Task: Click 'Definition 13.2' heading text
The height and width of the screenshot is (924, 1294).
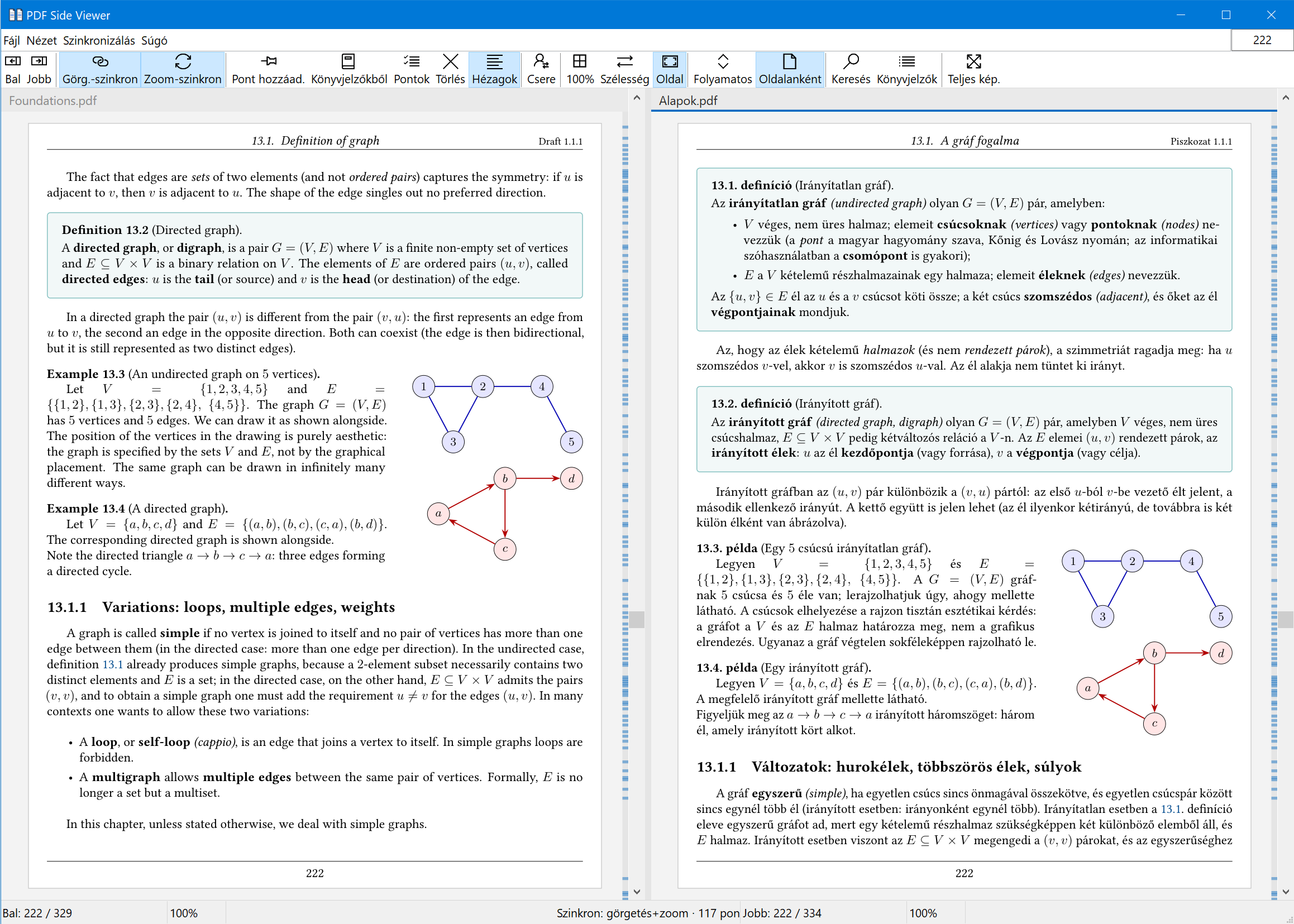Action: (x=105, y=230)
